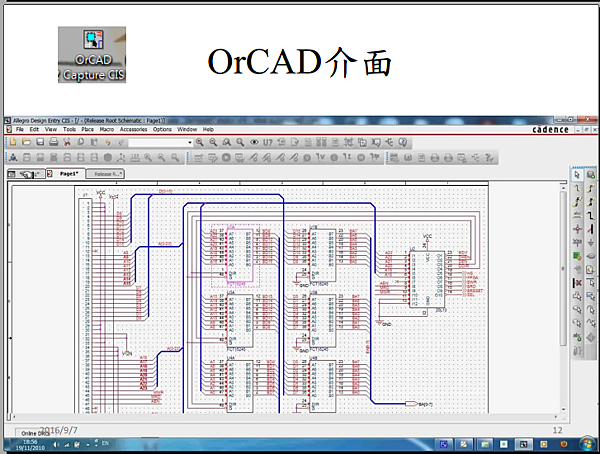
Task: Click the OrCAD Capture CIS desktop icon
Action: point(92,54)
